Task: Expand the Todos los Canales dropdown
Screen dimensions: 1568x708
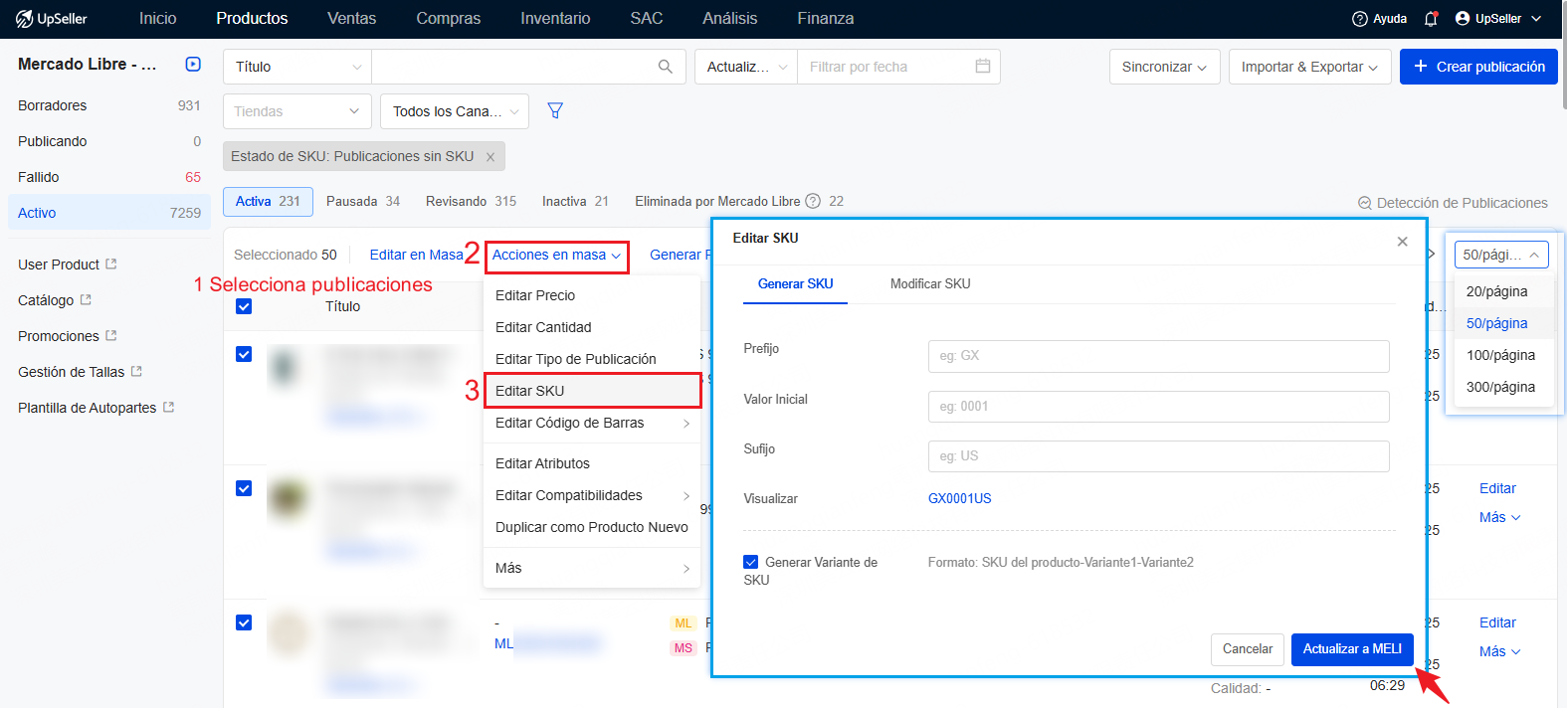Action: 455,111
